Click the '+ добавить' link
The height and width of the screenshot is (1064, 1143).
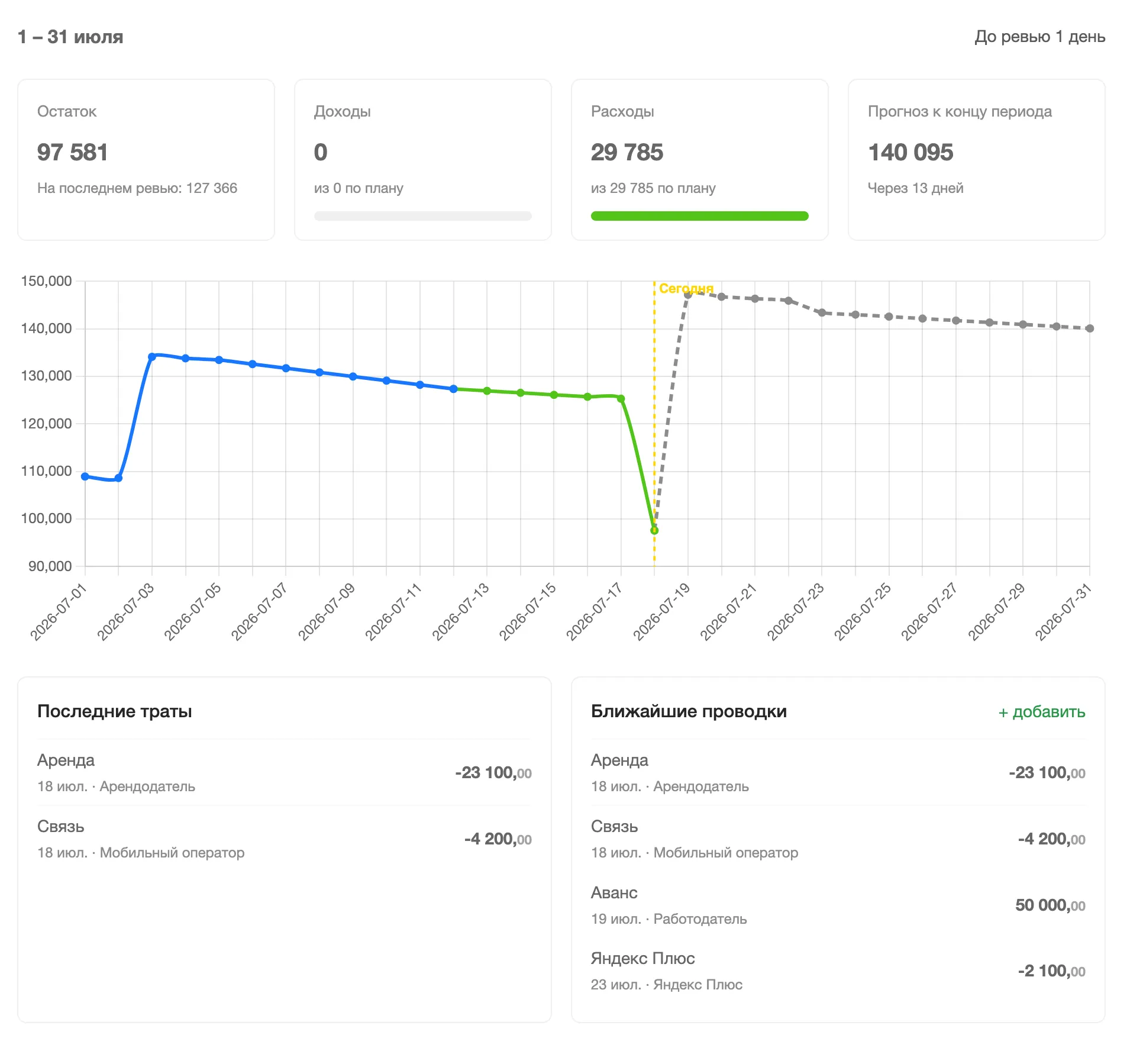click(x=1041, y=712)
